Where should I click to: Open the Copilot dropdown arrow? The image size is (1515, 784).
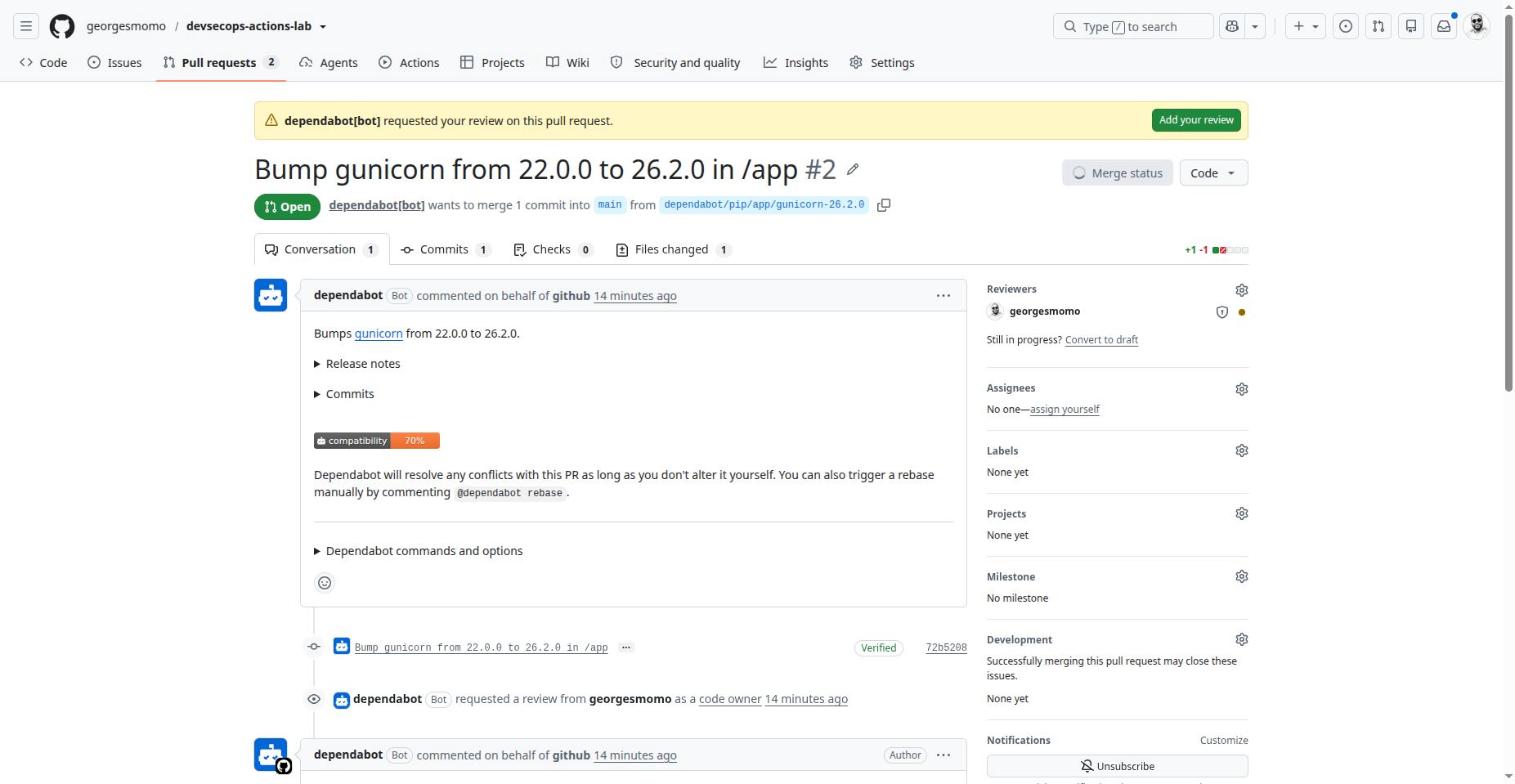[1255, 26]
